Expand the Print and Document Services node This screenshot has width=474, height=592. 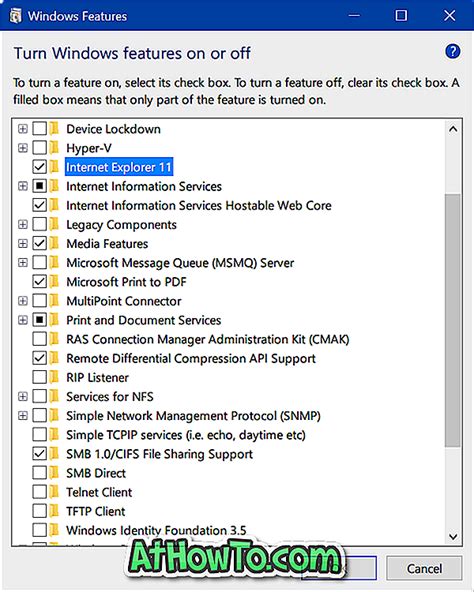[x=23, y=320]
